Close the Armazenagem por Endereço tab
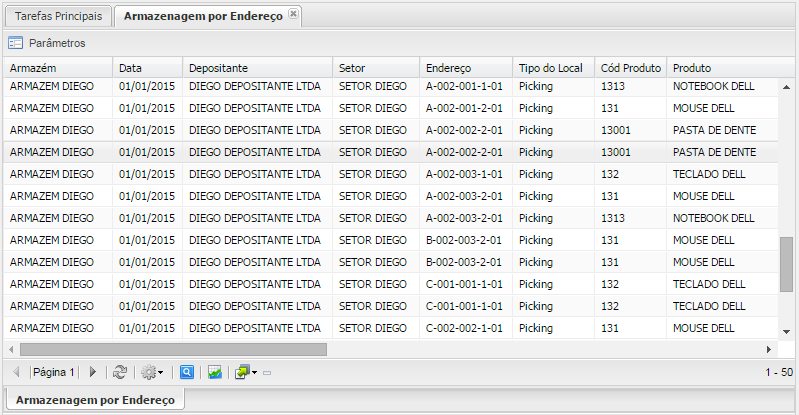The image size is (799, 415). pos(293,14)
